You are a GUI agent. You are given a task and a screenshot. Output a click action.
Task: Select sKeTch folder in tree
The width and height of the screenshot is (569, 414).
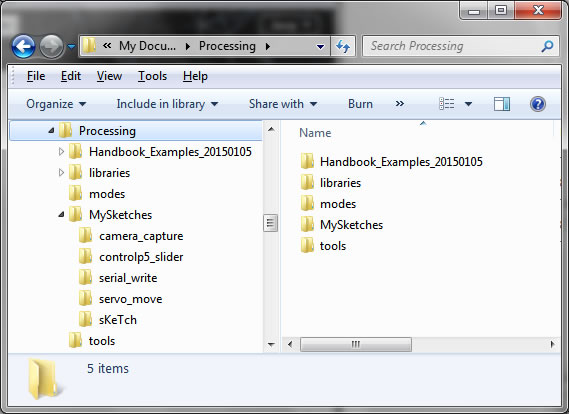pyautogui.click(x=118, y=320)
